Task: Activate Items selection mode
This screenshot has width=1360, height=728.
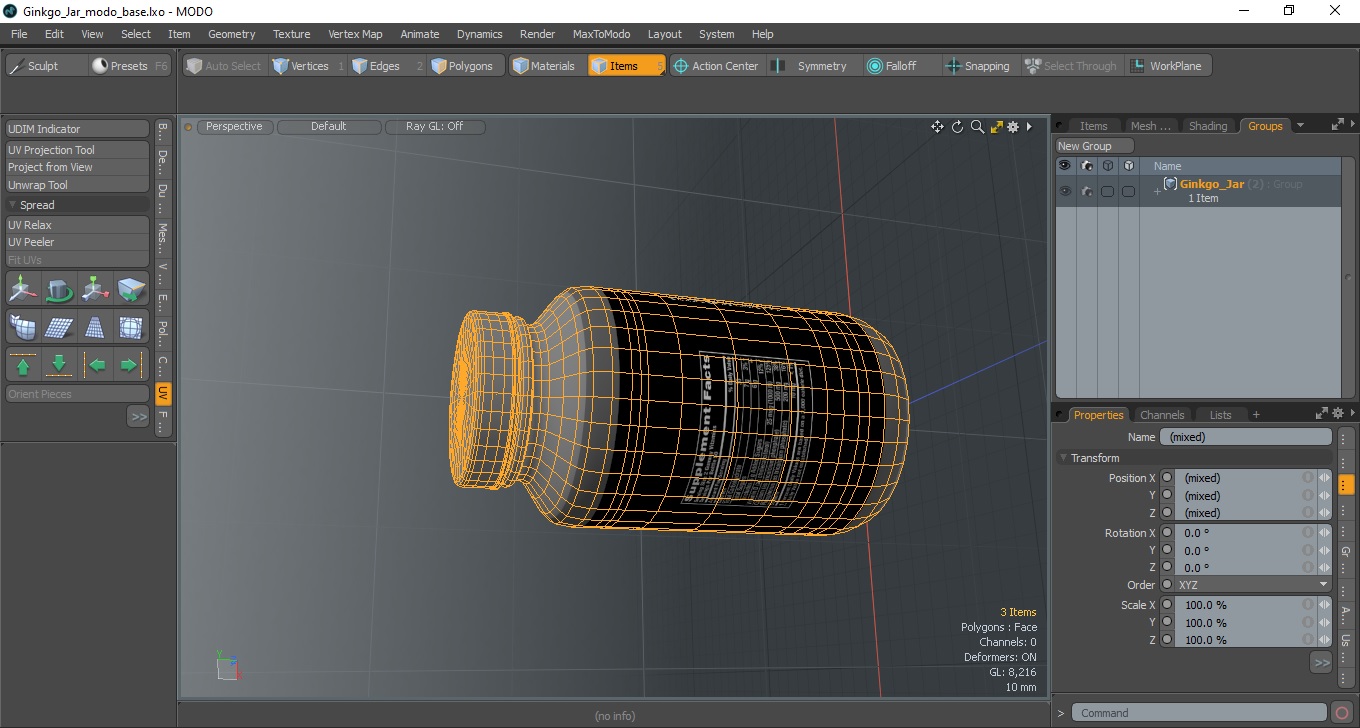Action: pos(626,66)
